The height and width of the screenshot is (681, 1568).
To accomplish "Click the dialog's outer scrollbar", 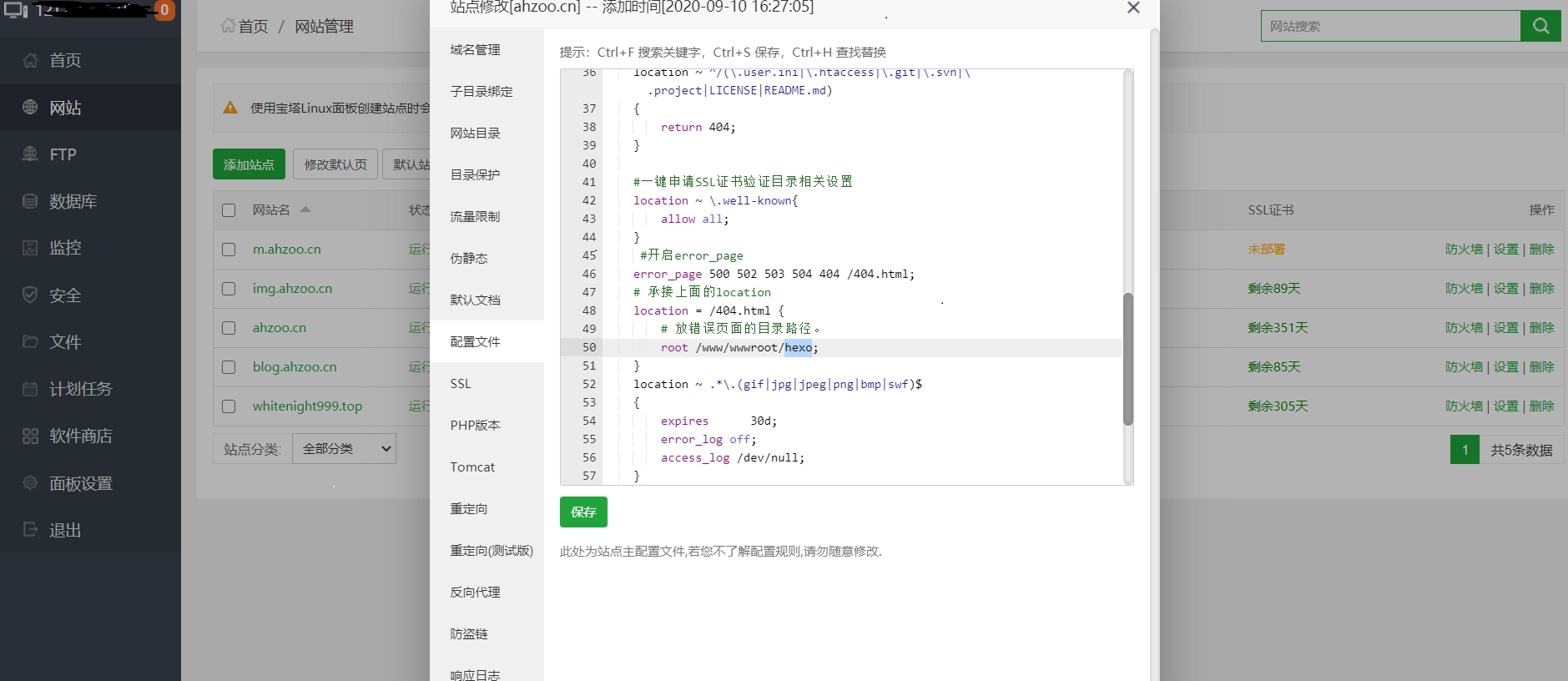I will (1155, 355).
